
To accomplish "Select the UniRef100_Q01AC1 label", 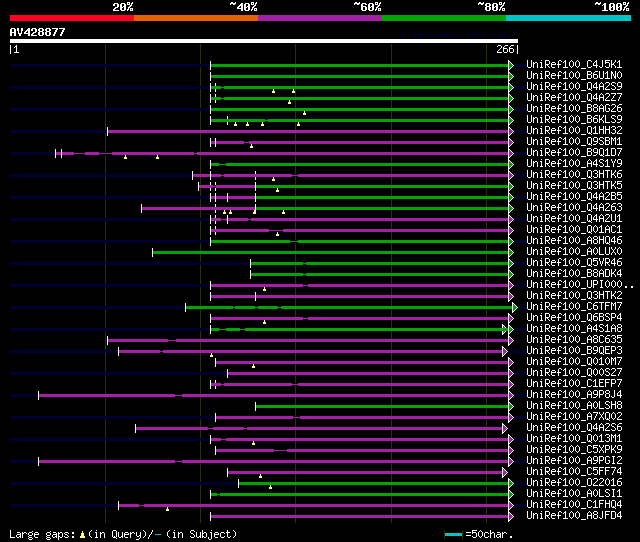I will (574, 230).
